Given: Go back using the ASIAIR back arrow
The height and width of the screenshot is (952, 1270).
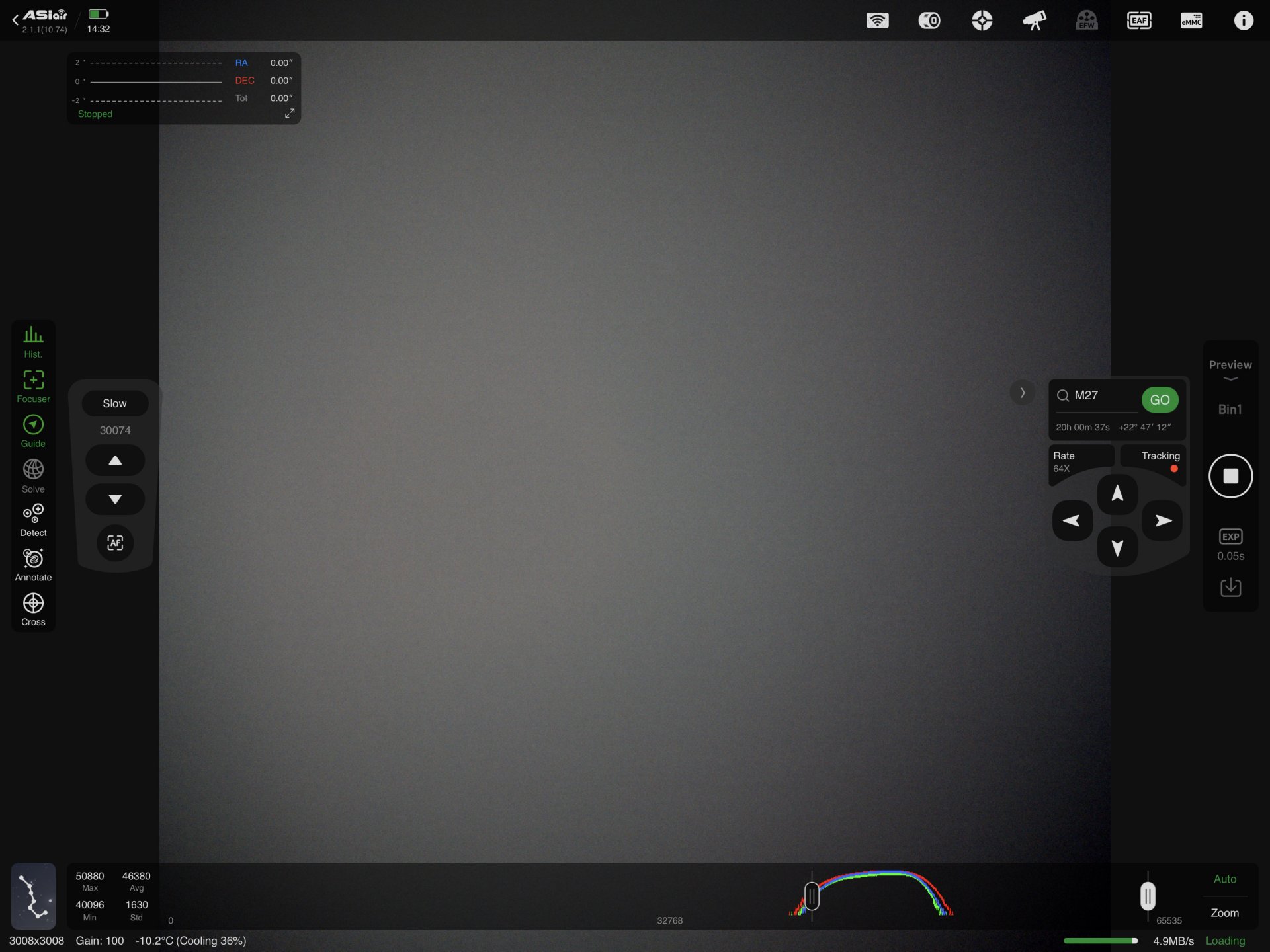Looking at the screenshot, I should [x=15, y=20].
